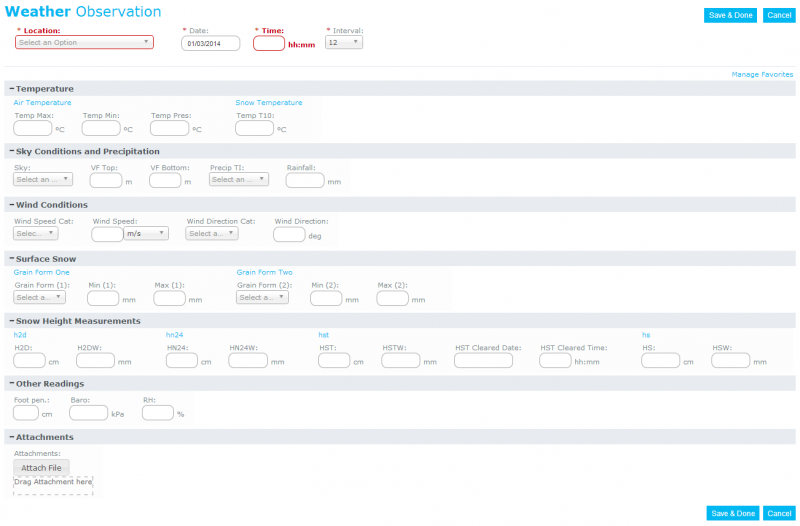Collapse the Temperature section
800x526 pixels.
tap(12, 89)
